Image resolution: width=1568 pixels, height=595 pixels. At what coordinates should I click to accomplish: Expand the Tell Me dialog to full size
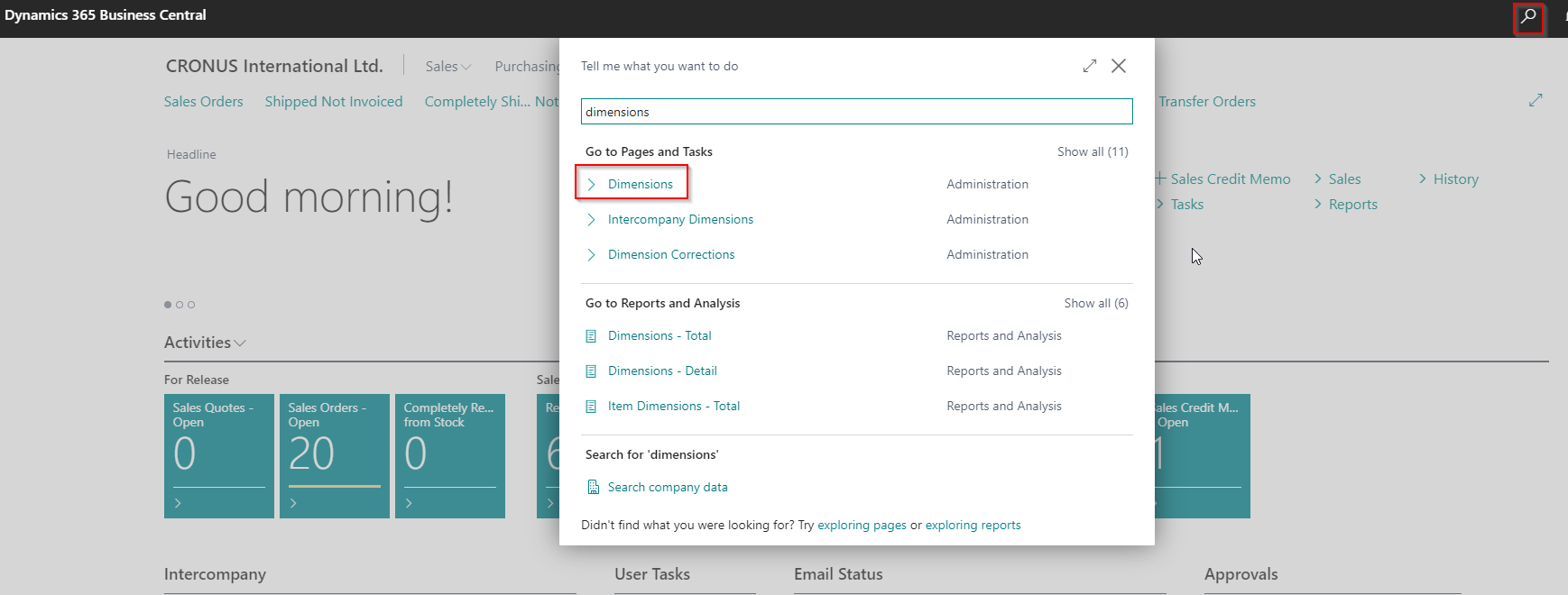click(1090, 66)
